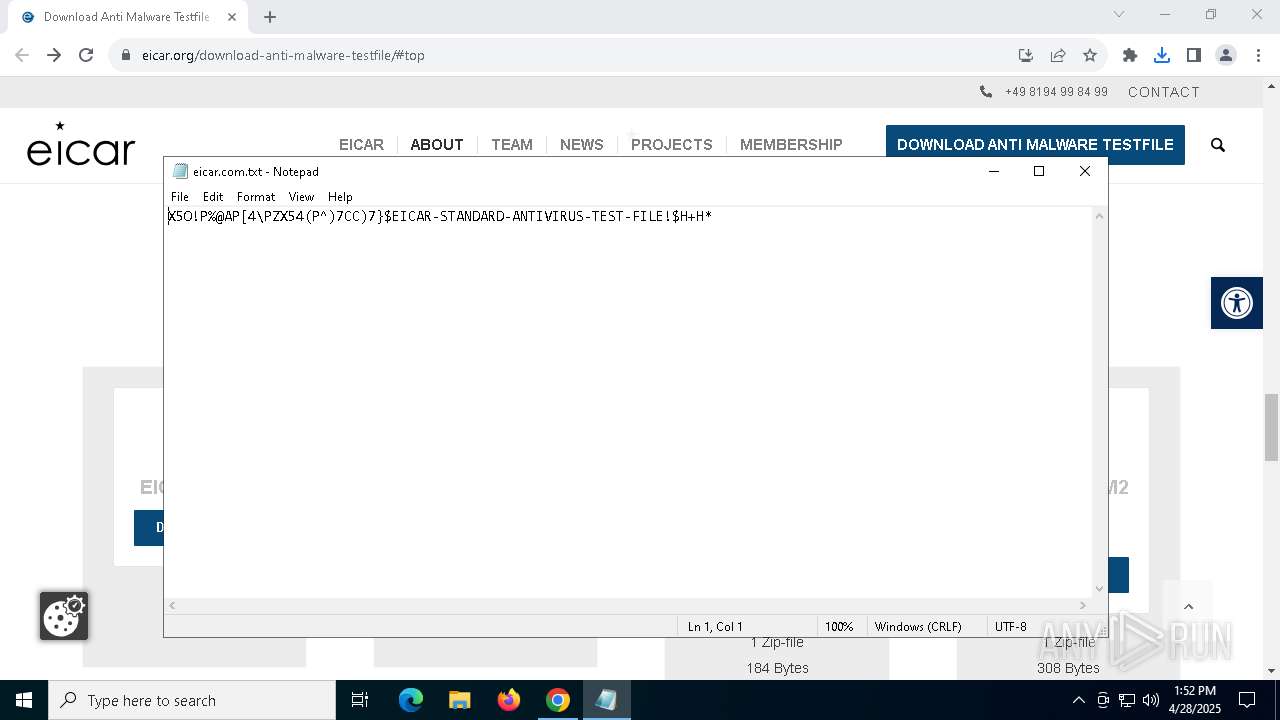Click the eicar logo
Screen dimensions: 1280x720
81,143
